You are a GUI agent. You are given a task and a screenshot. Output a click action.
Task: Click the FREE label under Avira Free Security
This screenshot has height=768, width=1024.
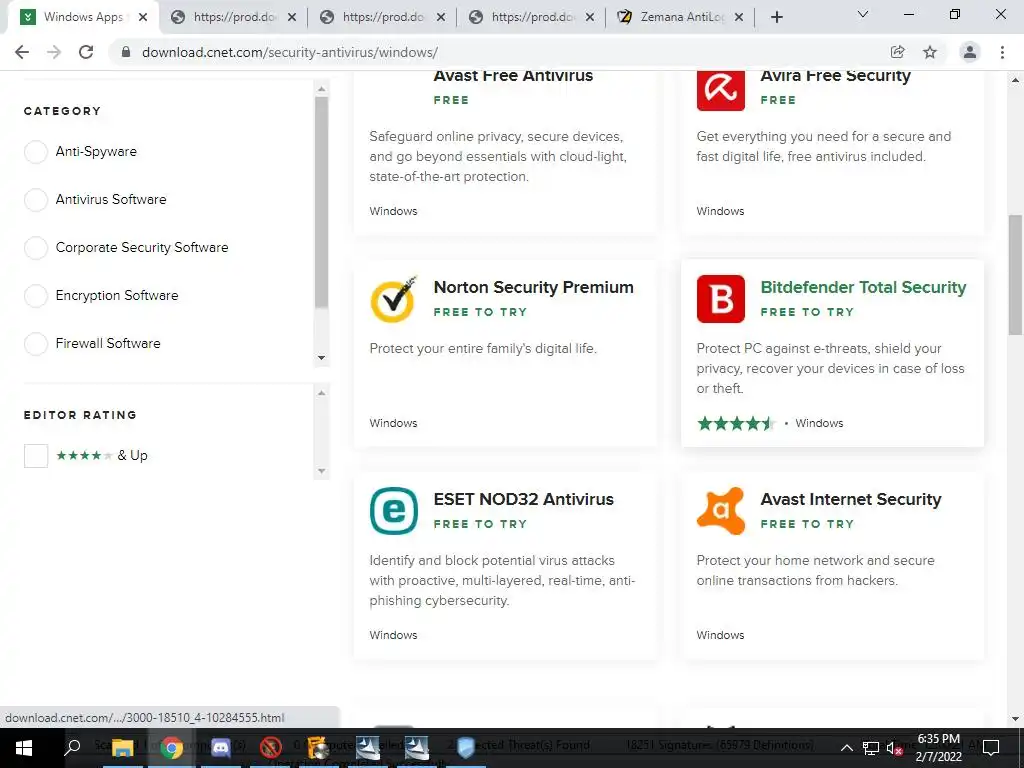(778, 100)
